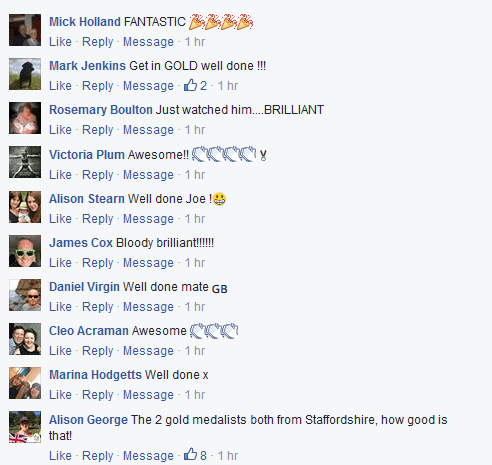Open James Cox's avatar with green sunglasses

click(25, 251)
